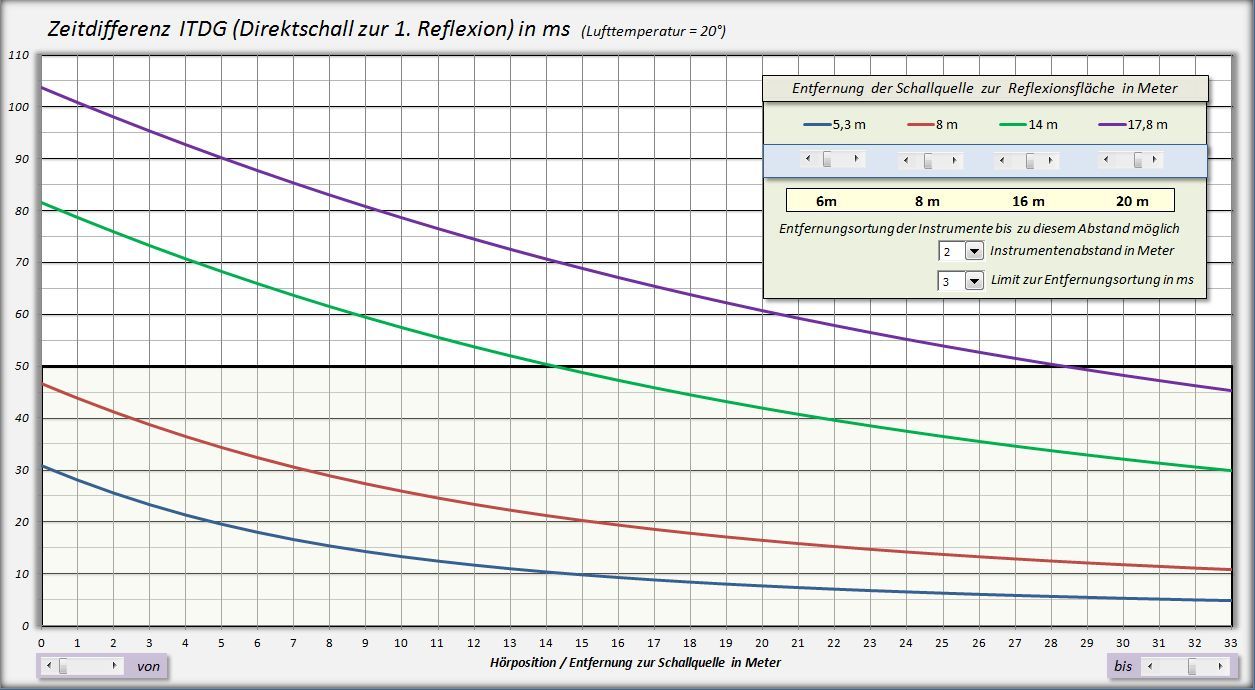Open the Instrumentenabstand in Meter dropdown
Viewport: 1255px width, 690px height.
(974, 251)
